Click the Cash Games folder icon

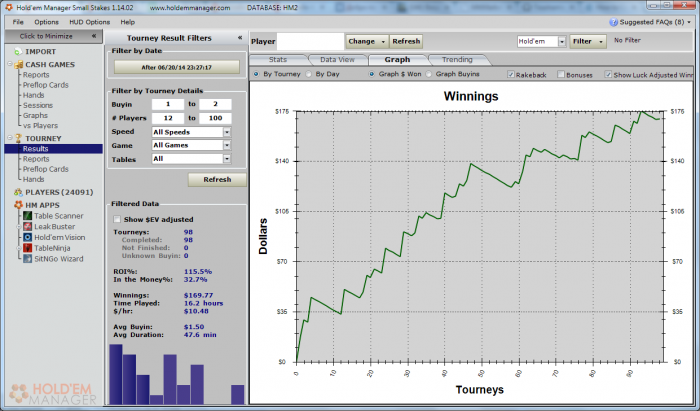coord(18,65)
